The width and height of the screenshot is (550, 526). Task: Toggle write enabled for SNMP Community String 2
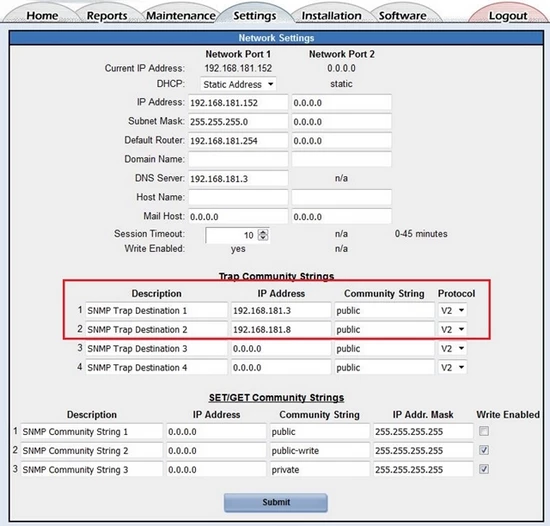click(x=484, y=450)
